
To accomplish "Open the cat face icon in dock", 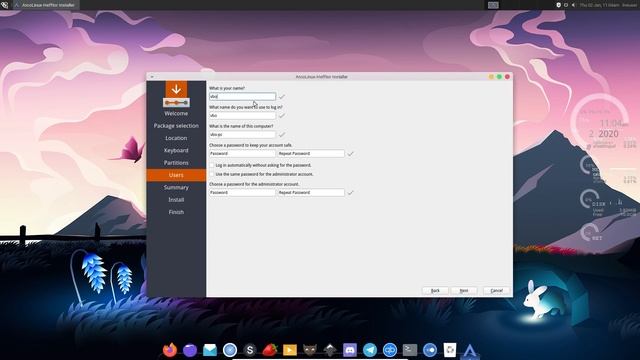I will coord(310,350).
